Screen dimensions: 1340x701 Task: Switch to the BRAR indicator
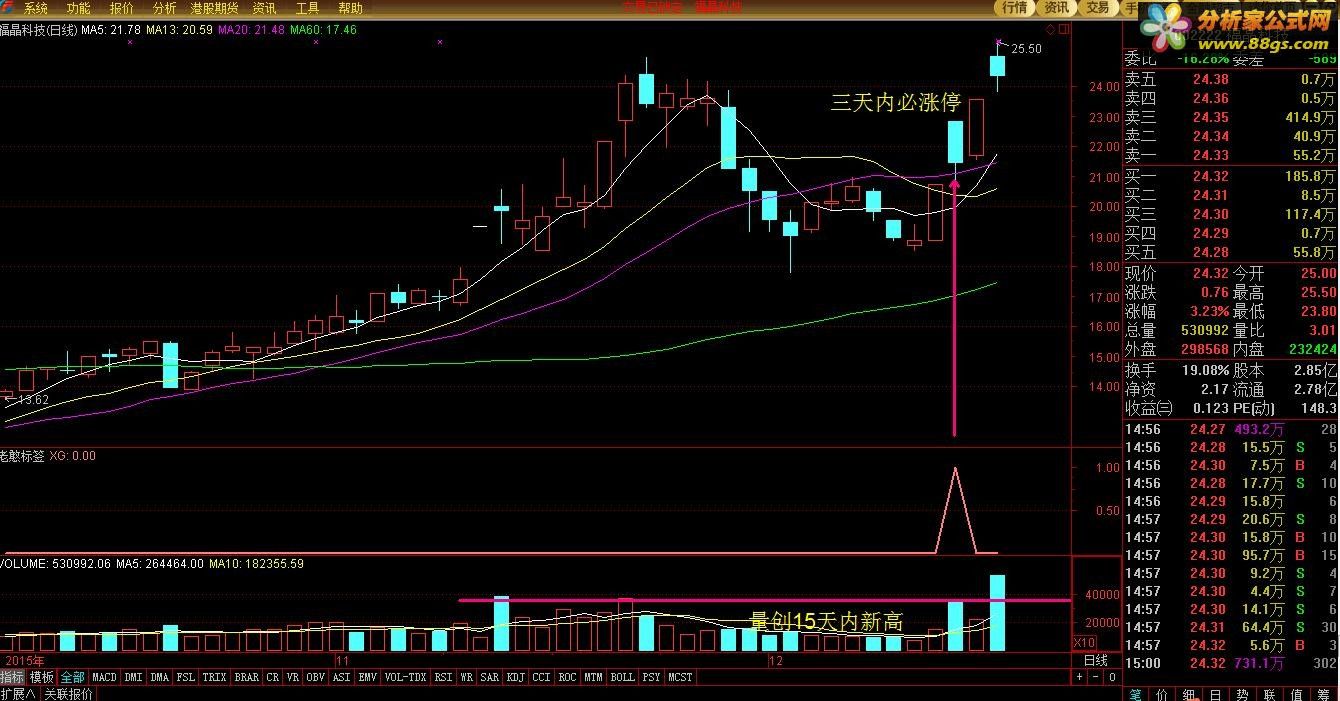click(246, 677)
